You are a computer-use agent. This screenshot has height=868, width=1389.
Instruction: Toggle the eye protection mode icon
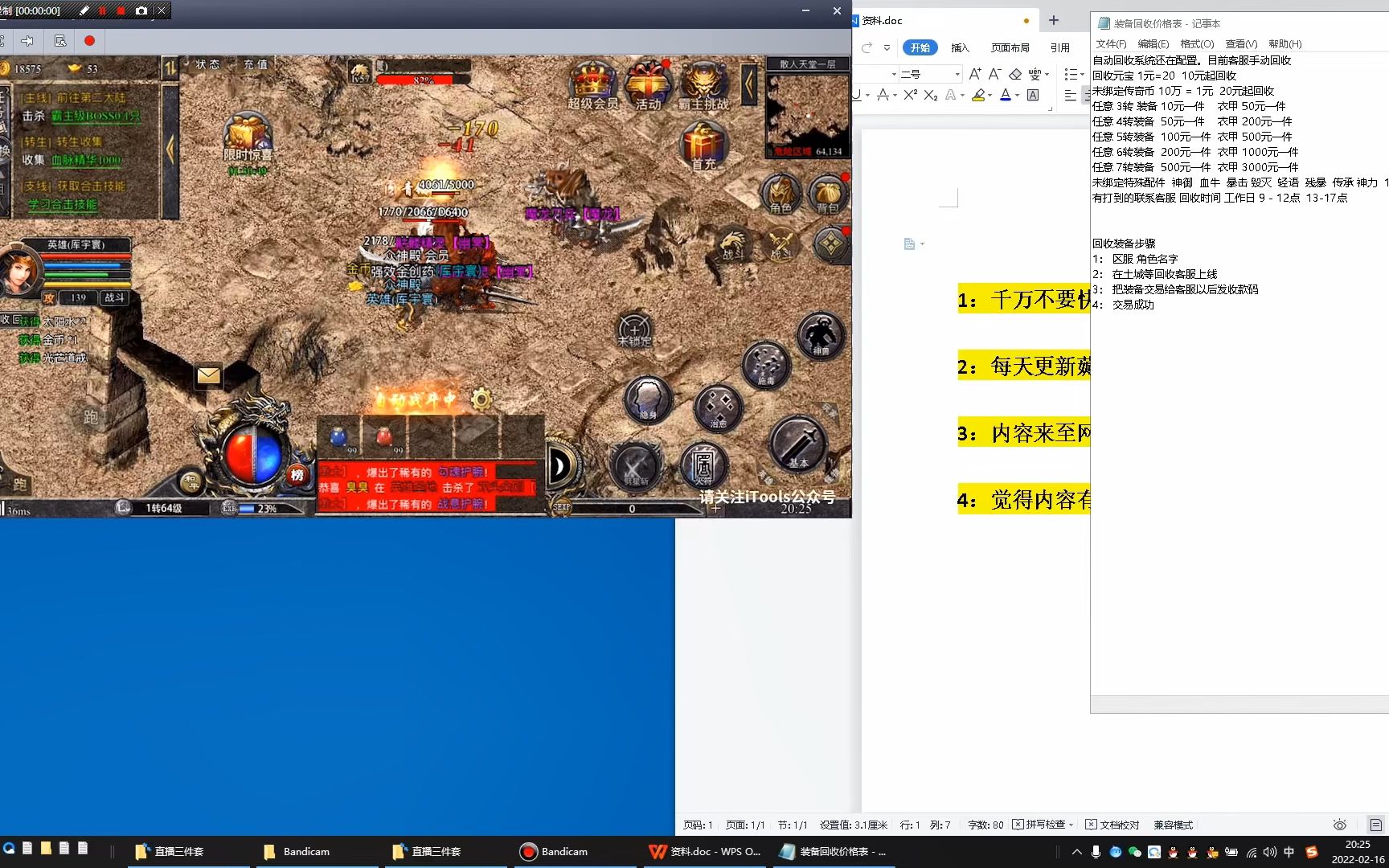(1339, 825)
